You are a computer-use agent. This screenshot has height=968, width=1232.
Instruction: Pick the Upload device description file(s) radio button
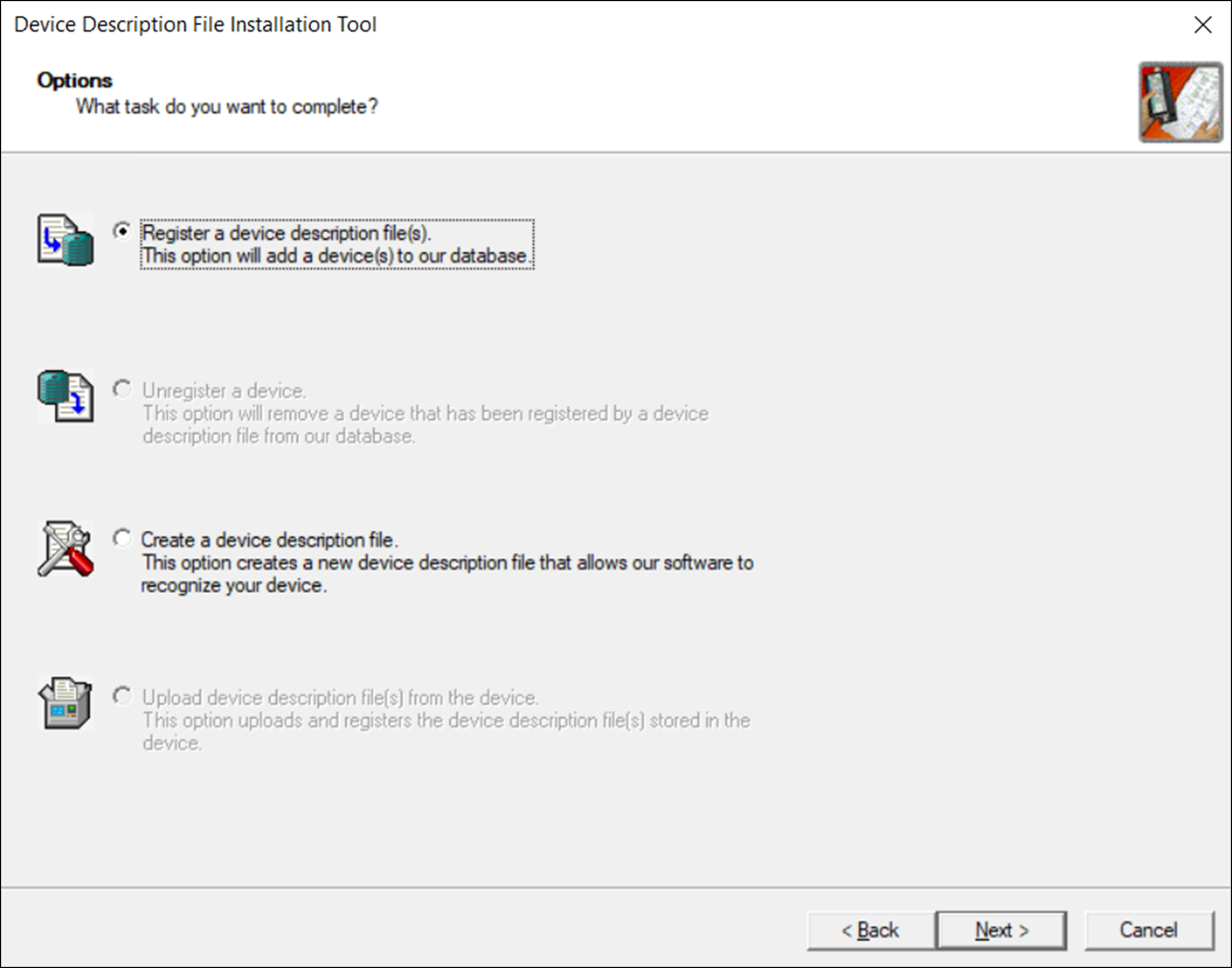[x=122, y=696]
